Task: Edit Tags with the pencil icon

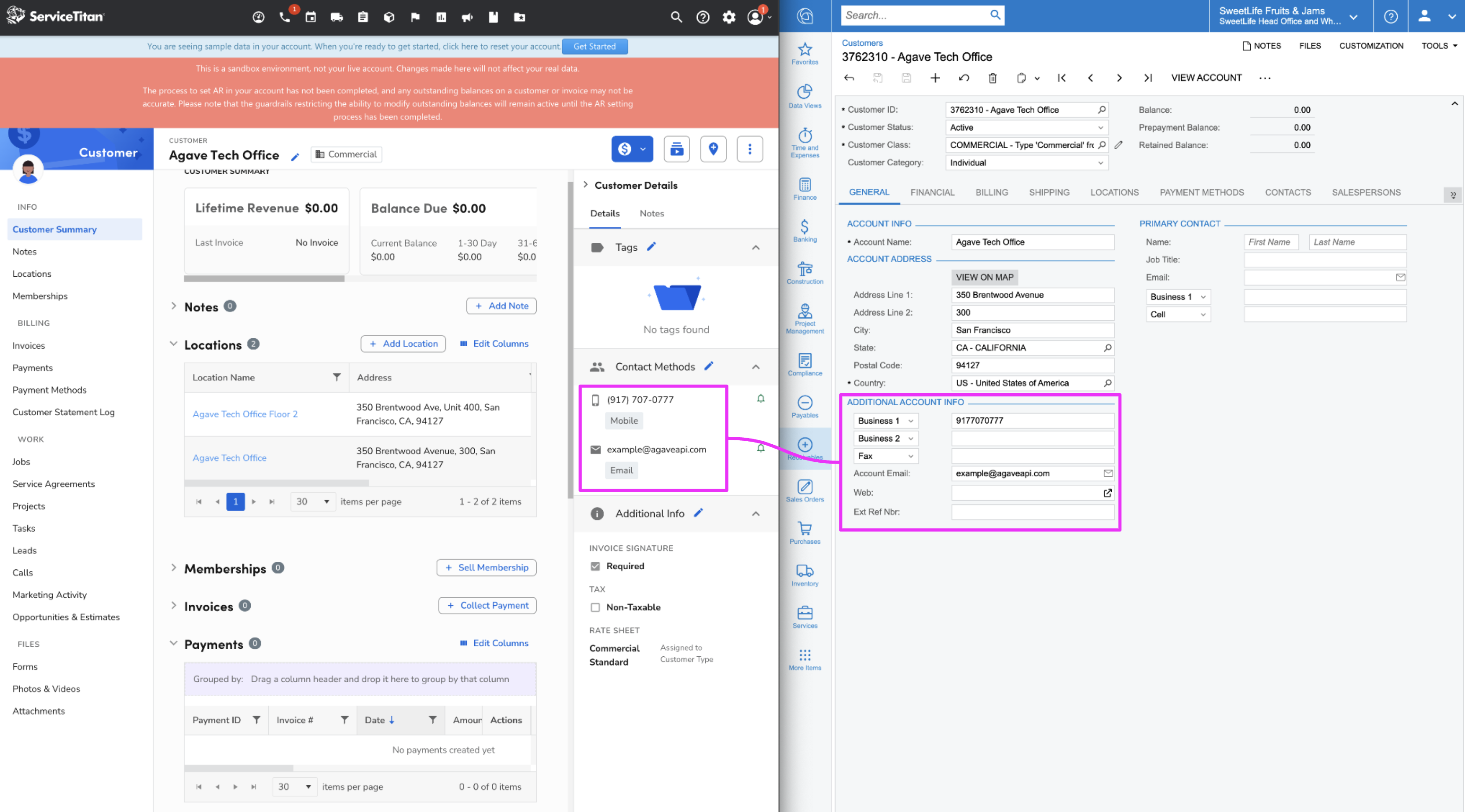Action: click(x=652, y=246)
